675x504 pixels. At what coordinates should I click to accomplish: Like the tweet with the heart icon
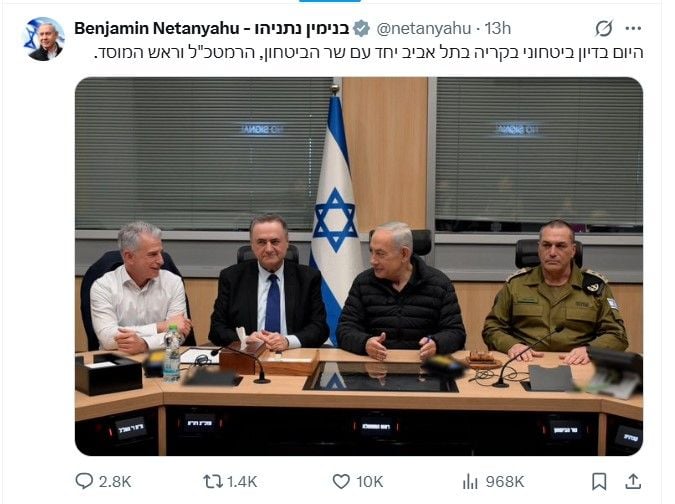341,481
